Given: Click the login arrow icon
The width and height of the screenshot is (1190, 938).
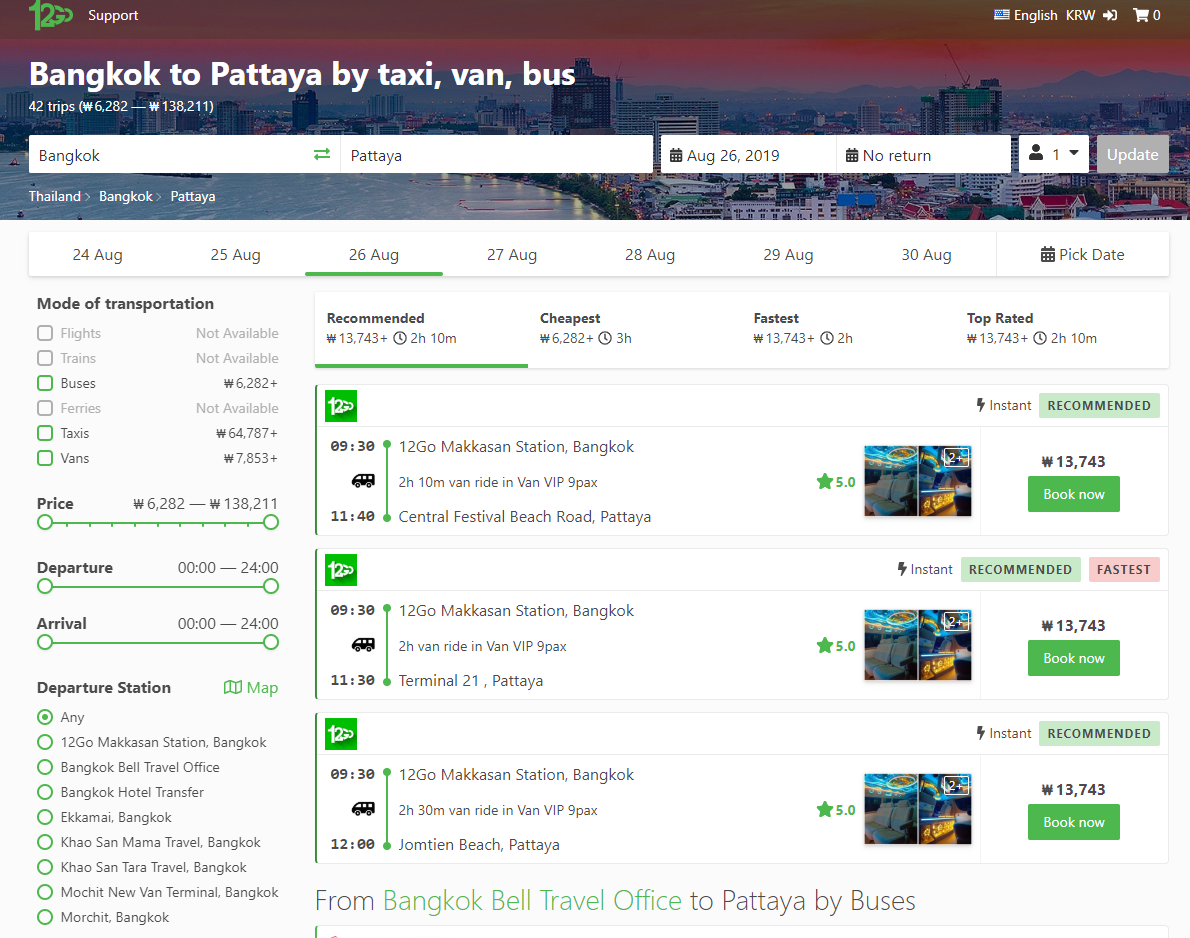Looking at the screenshot, I should [x=1110, y=15].
